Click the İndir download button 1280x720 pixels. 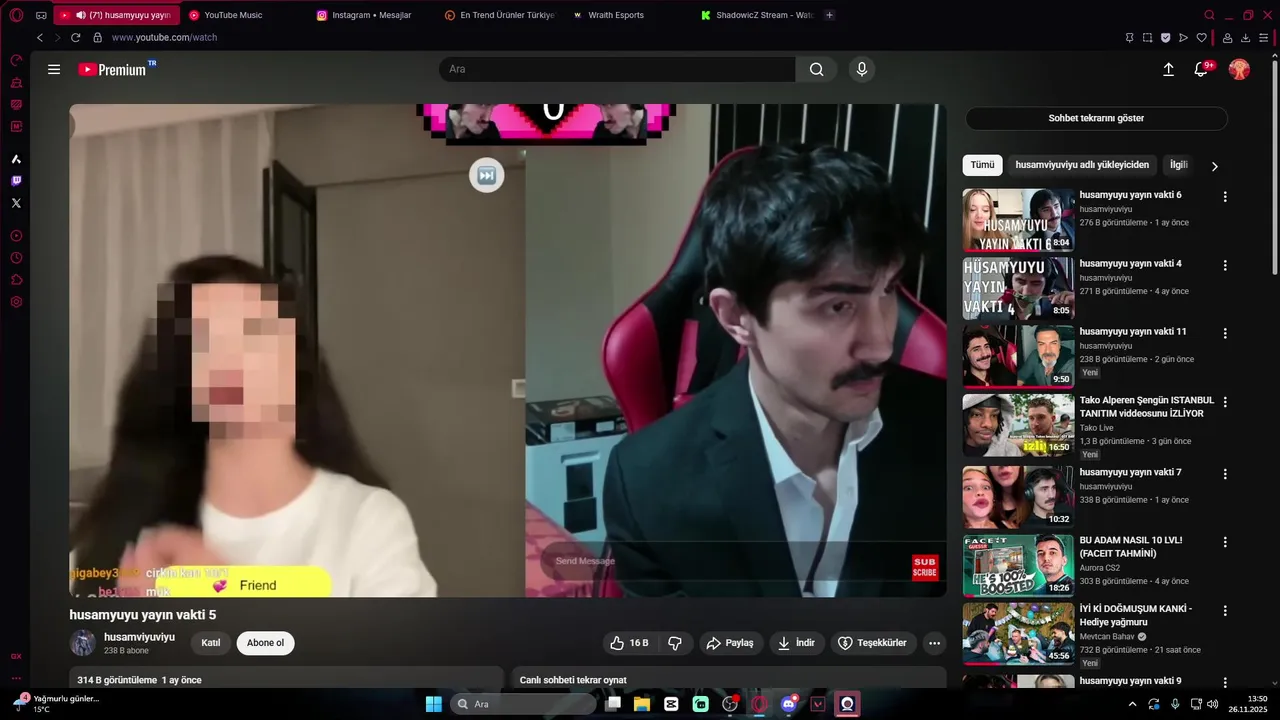coord(796,643)
